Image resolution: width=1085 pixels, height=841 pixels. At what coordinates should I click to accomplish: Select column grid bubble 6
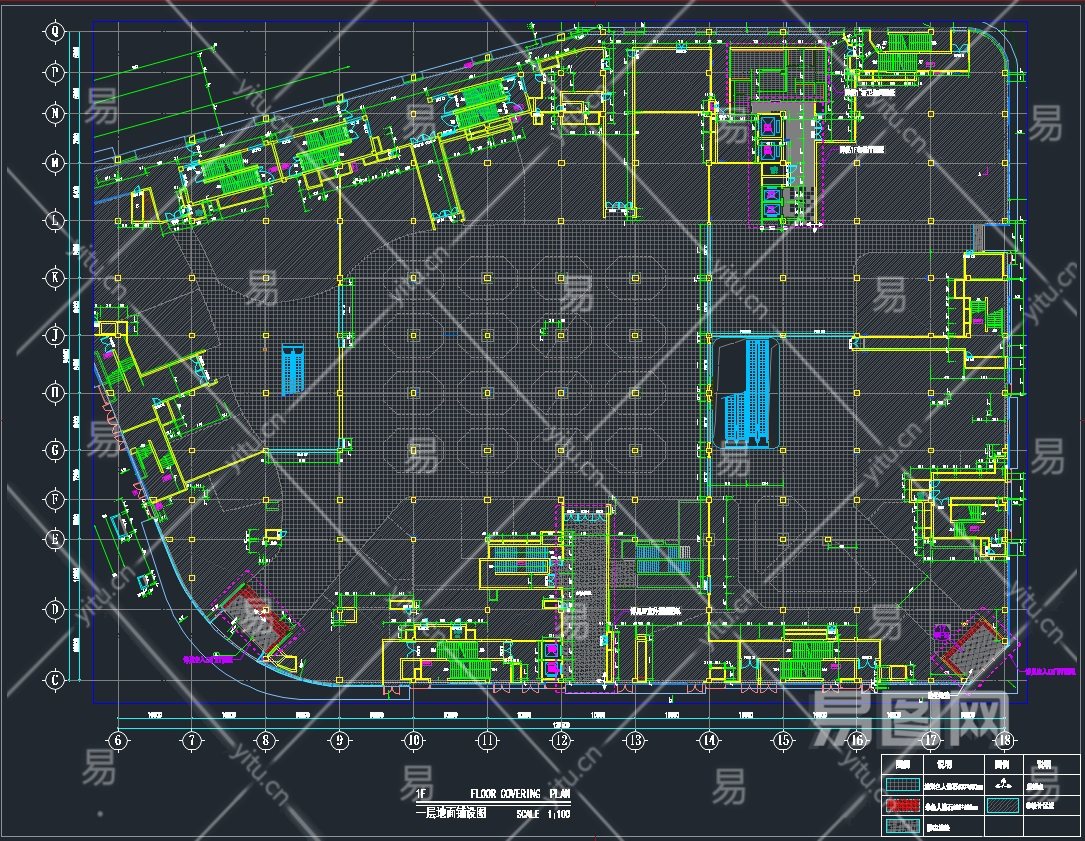click(x=118, y=741)
